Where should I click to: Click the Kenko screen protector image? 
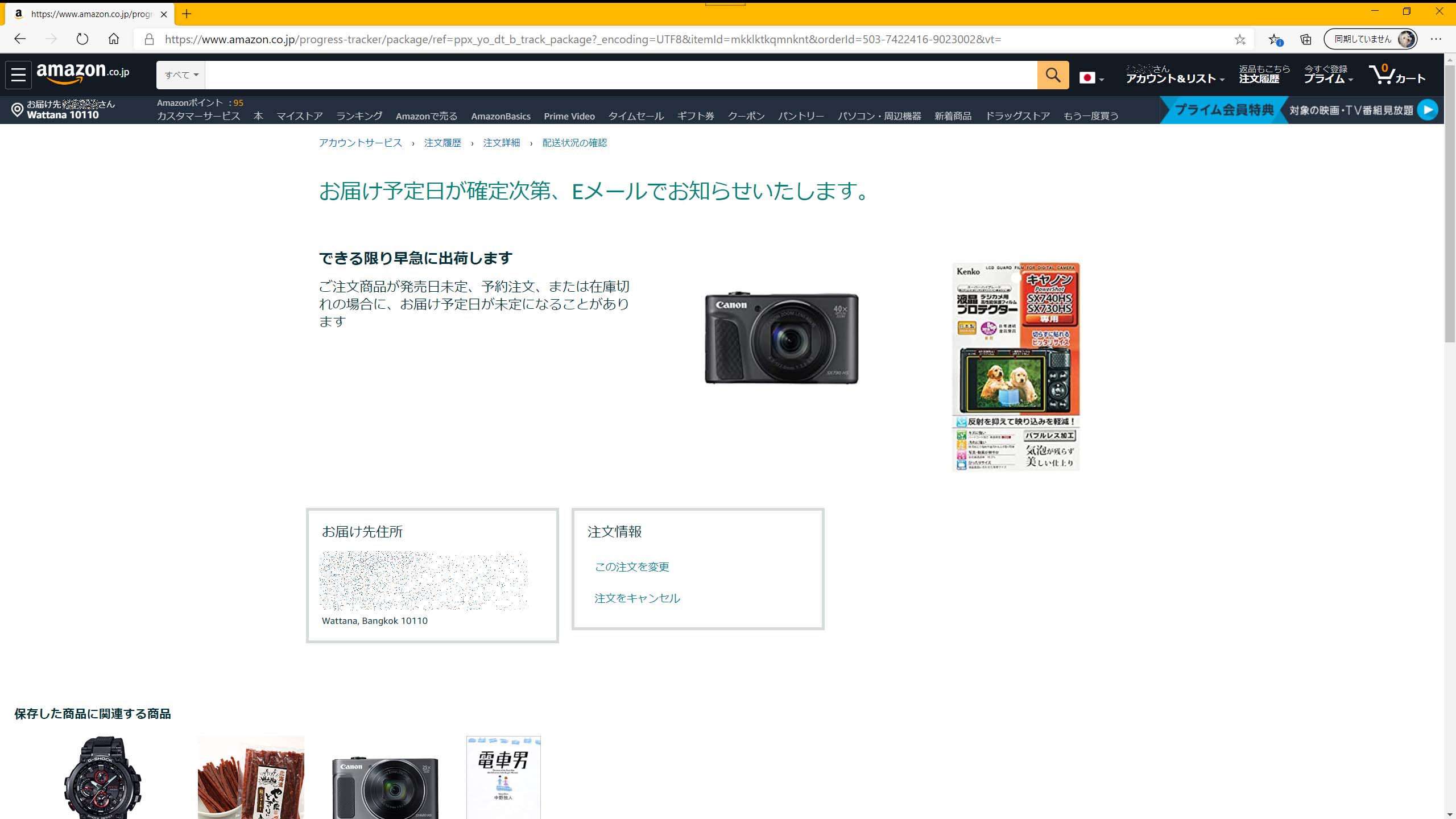[x=1016, y=367]
